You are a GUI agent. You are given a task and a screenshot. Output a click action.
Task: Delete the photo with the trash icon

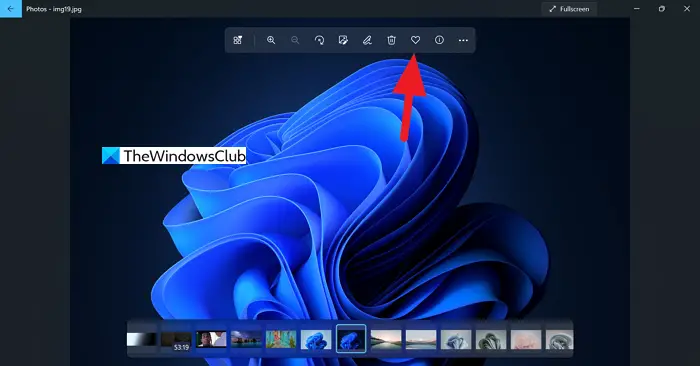click(x=392, y=40)
